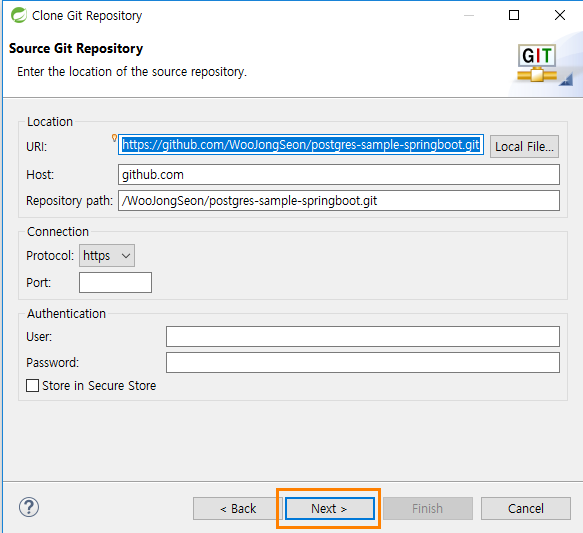Click the 'Clone Git Repository' window title
Image resolution: width=583 pixels, height=533 pixels.
point(87,16)
